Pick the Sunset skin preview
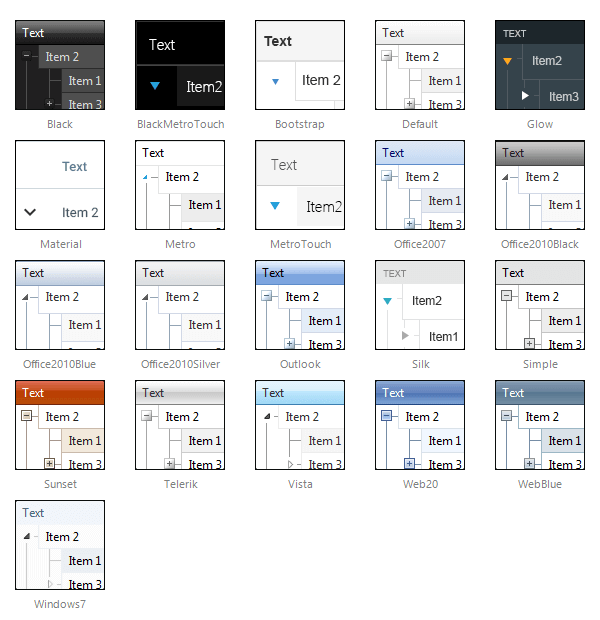 (x=60, y=425)
